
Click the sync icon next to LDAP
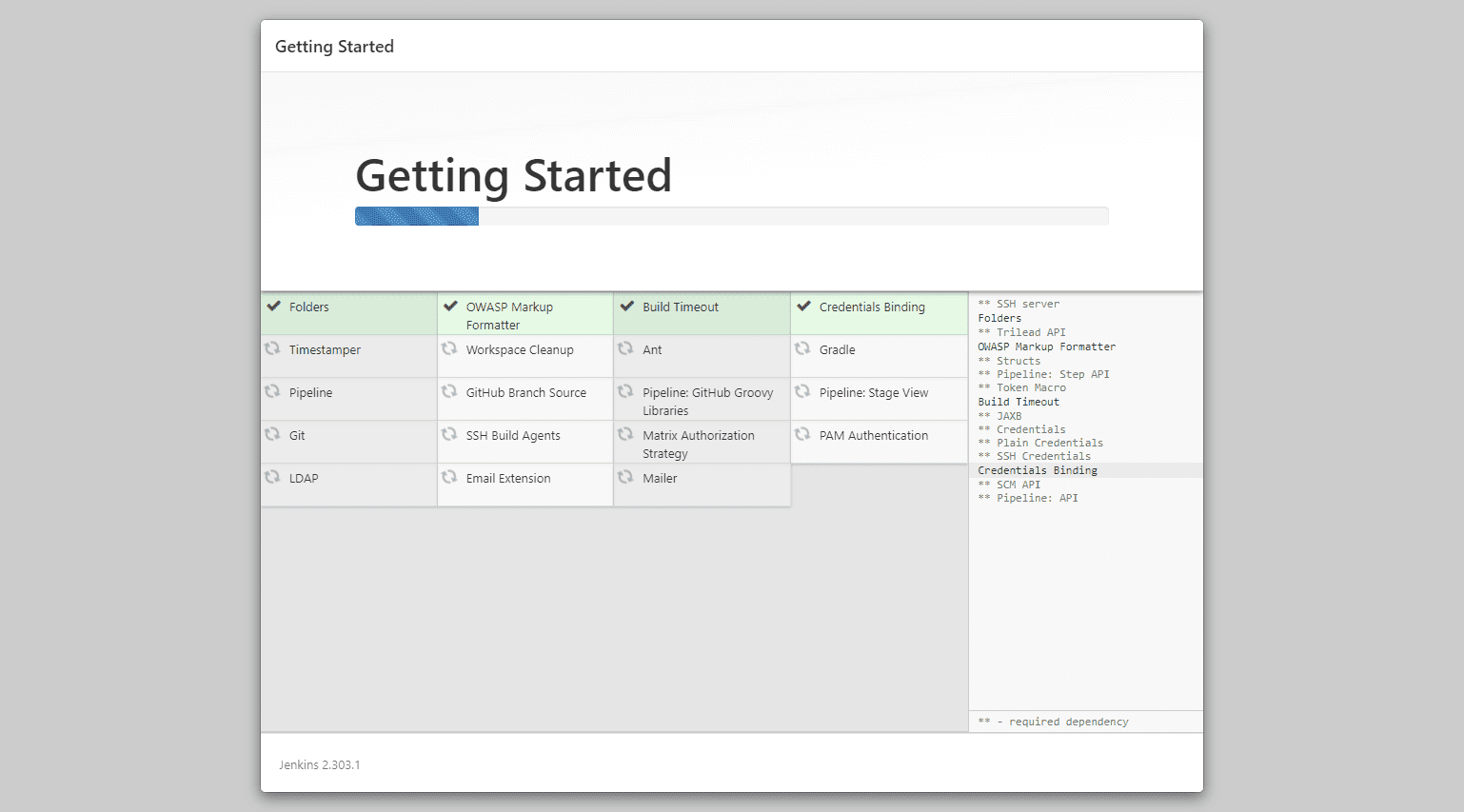coord(272,478)
